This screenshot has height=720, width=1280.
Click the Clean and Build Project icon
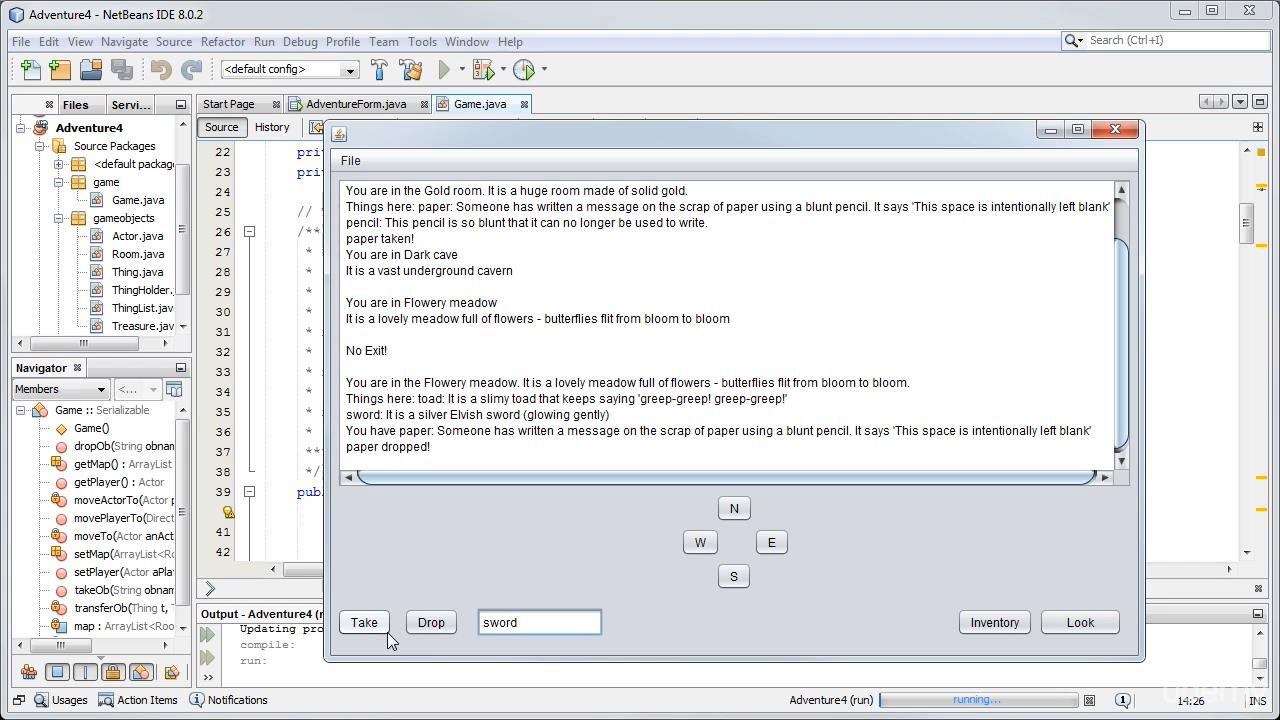(410, 69)
